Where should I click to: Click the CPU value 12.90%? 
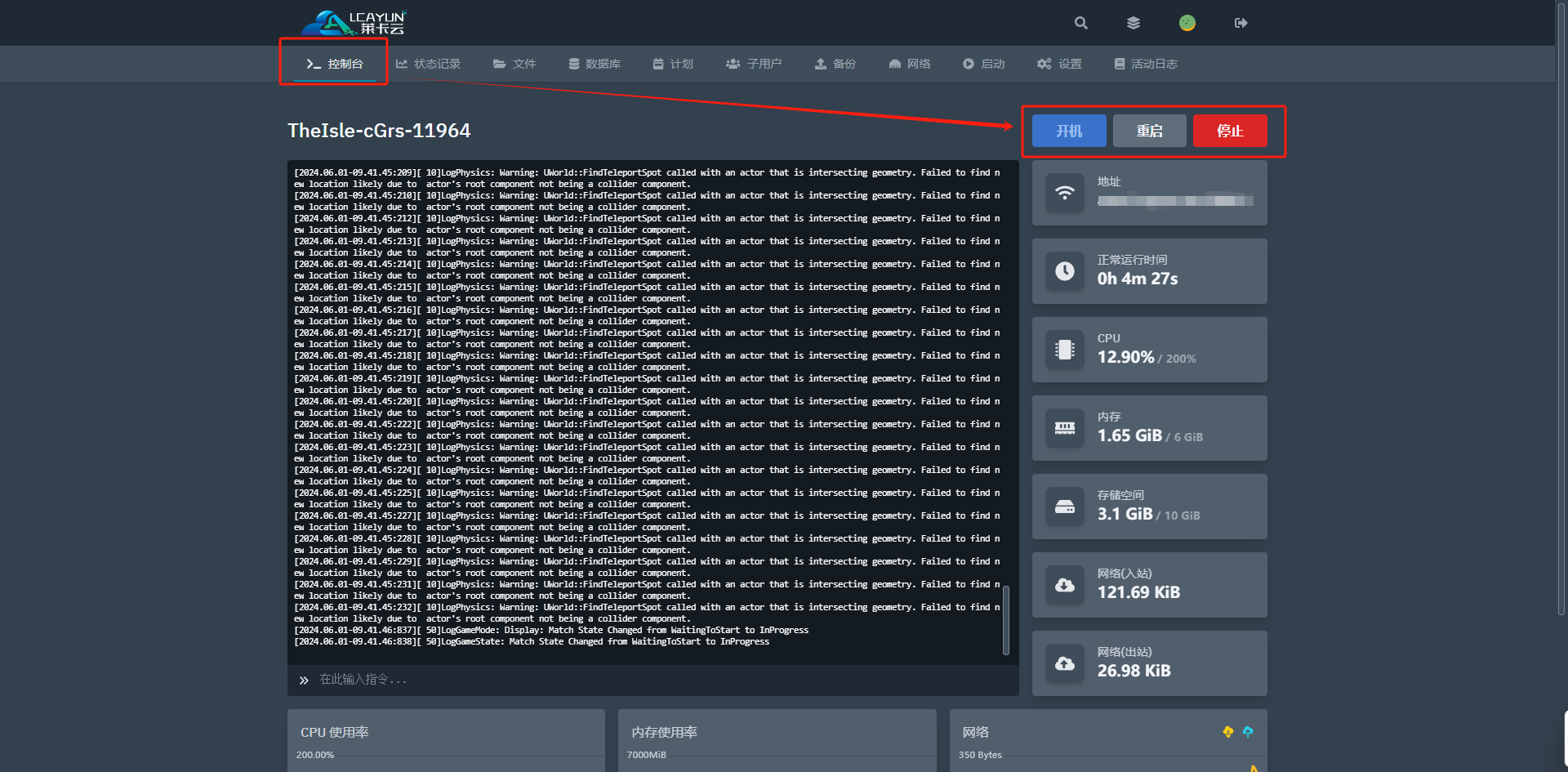(x=1125, y=357)
